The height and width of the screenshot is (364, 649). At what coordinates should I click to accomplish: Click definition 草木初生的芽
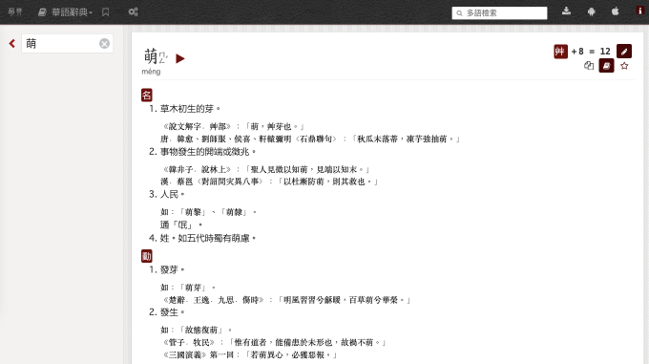click(190, 109)
